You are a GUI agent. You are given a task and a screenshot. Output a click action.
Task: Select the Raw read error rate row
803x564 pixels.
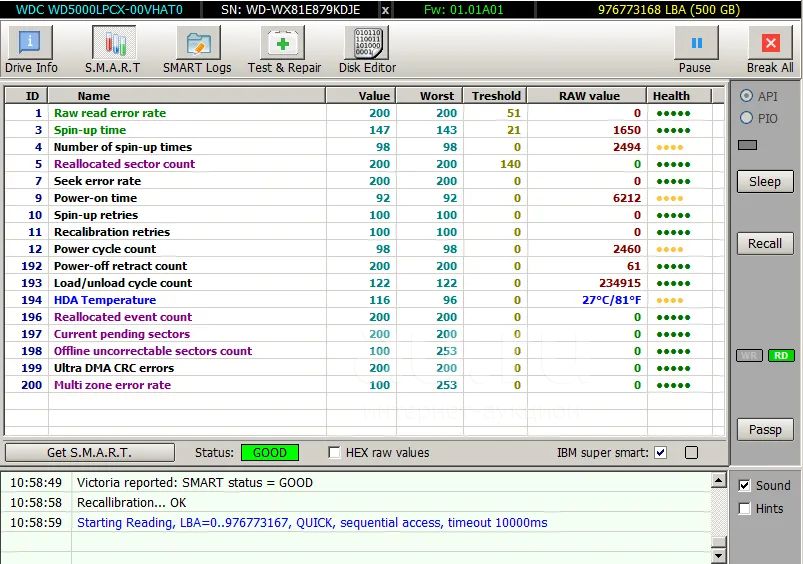(364, 113)
